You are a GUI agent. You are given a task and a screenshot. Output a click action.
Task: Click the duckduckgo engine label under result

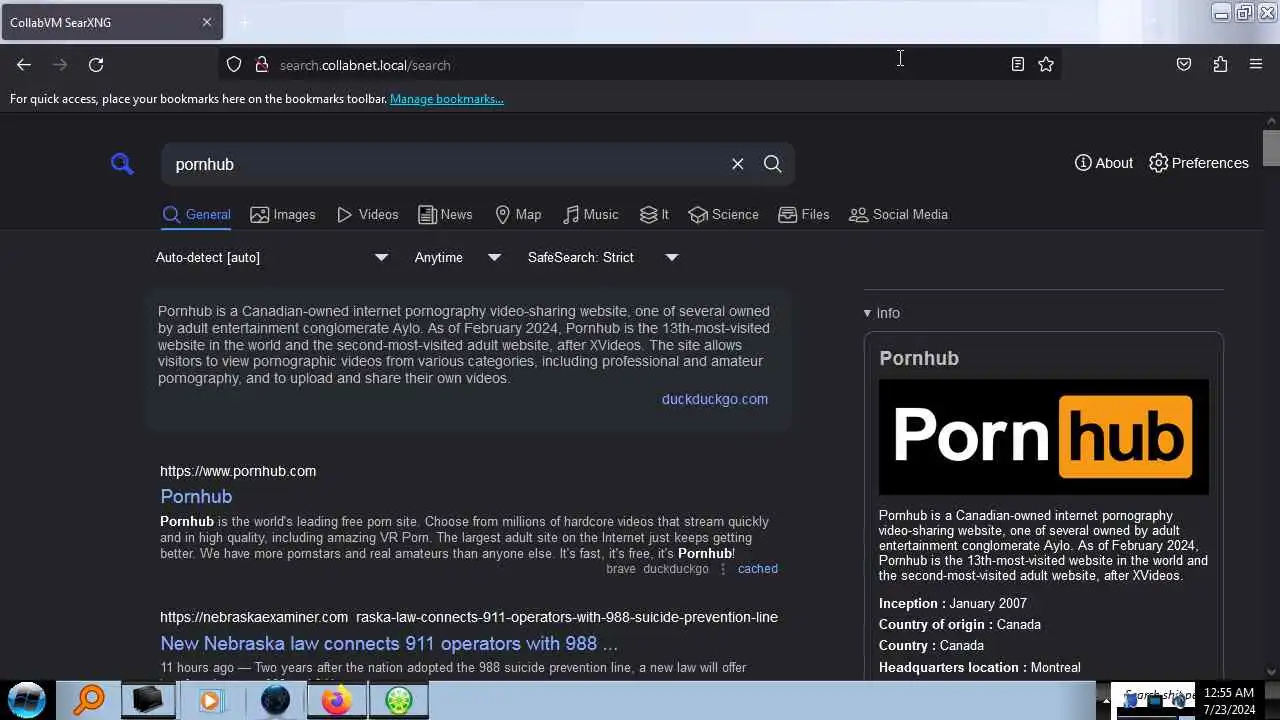[x=676, y=568]
